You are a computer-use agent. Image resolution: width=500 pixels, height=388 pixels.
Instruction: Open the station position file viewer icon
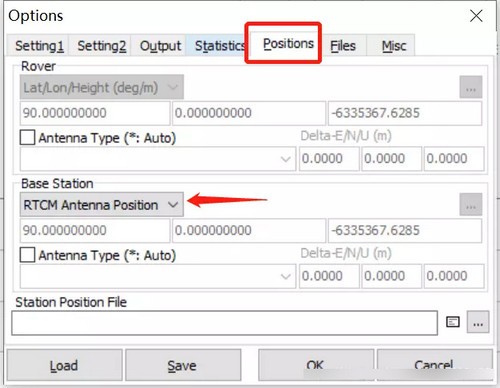click(x=453, y=322)
